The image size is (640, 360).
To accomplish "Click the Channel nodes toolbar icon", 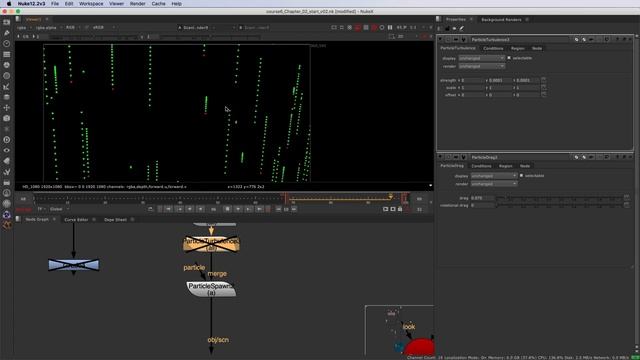I will pos(7,54).
